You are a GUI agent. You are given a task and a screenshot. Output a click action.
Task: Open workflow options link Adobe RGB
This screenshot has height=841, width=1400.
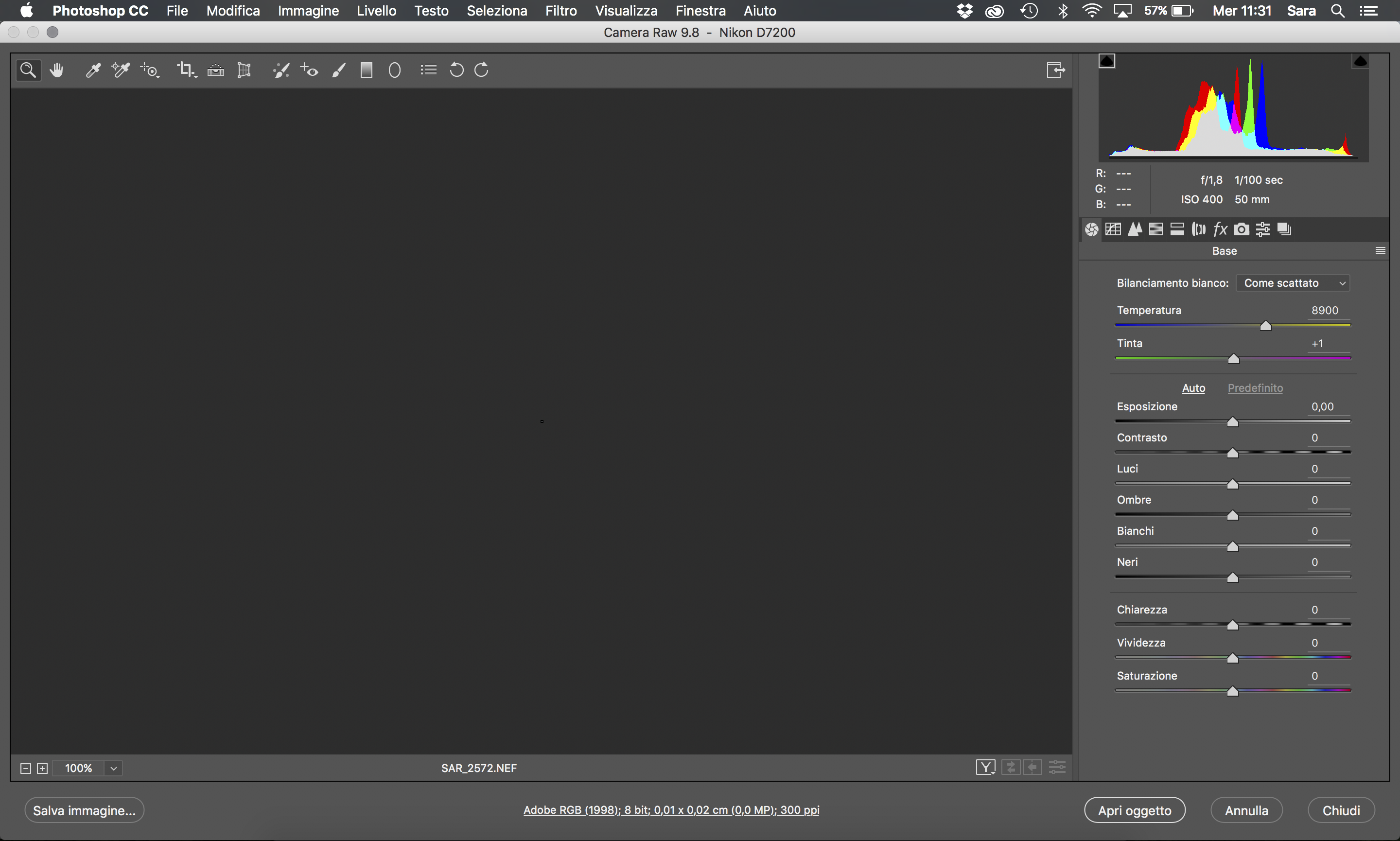point(671,810)
